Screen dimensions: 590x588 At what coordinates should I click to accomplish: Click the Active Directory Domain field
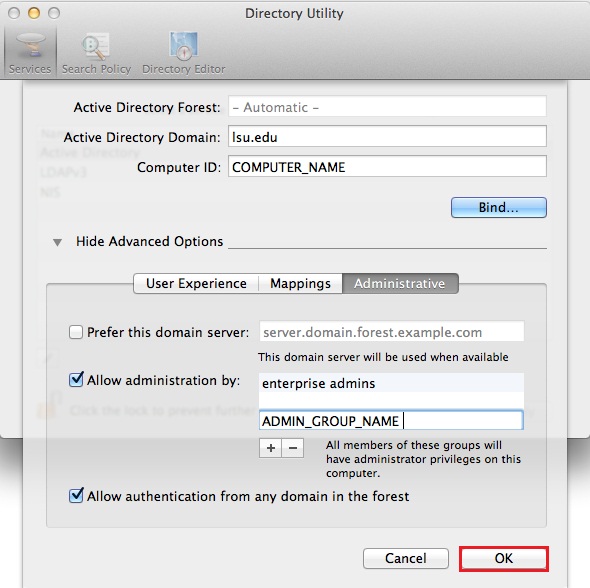(x=387, y=137)
